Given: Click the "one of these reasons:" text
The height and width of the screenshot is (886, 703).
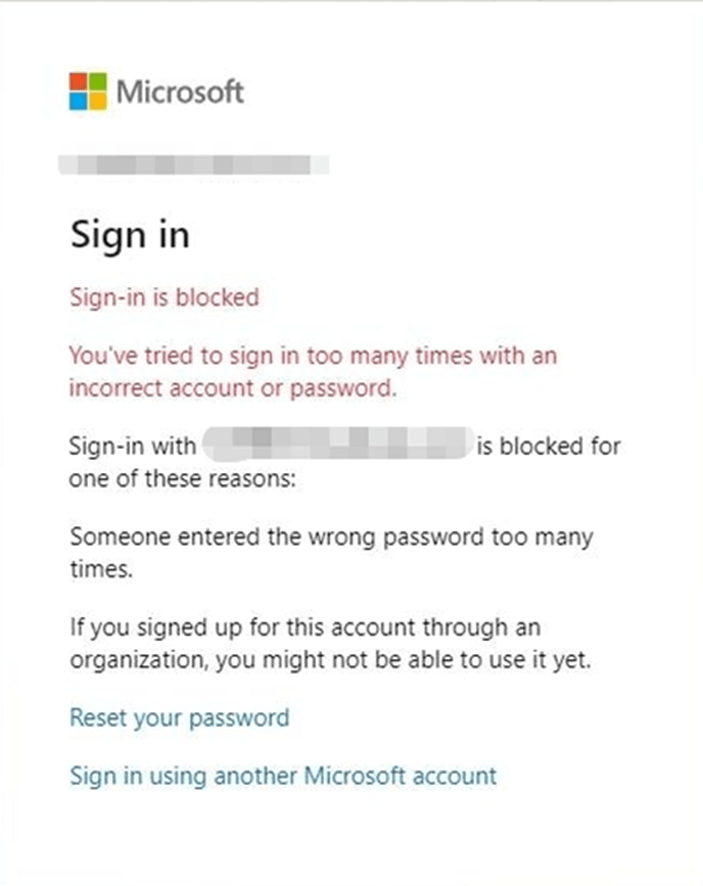Looking at the screenshot, I should point(183,479).
